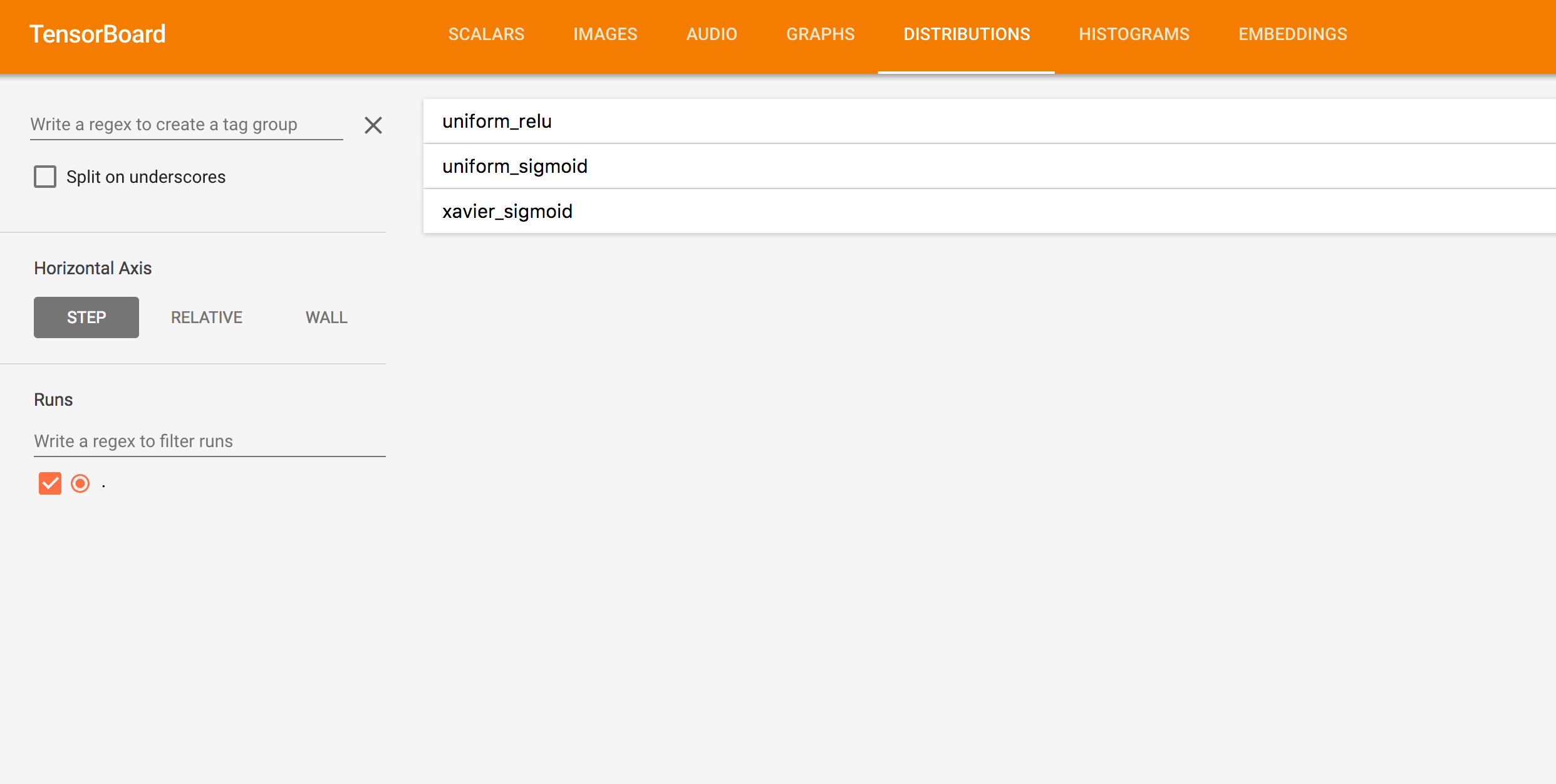This screenshot has width=1556, height=784.
Task: Open the Images tab
Action: pos(605,34)
